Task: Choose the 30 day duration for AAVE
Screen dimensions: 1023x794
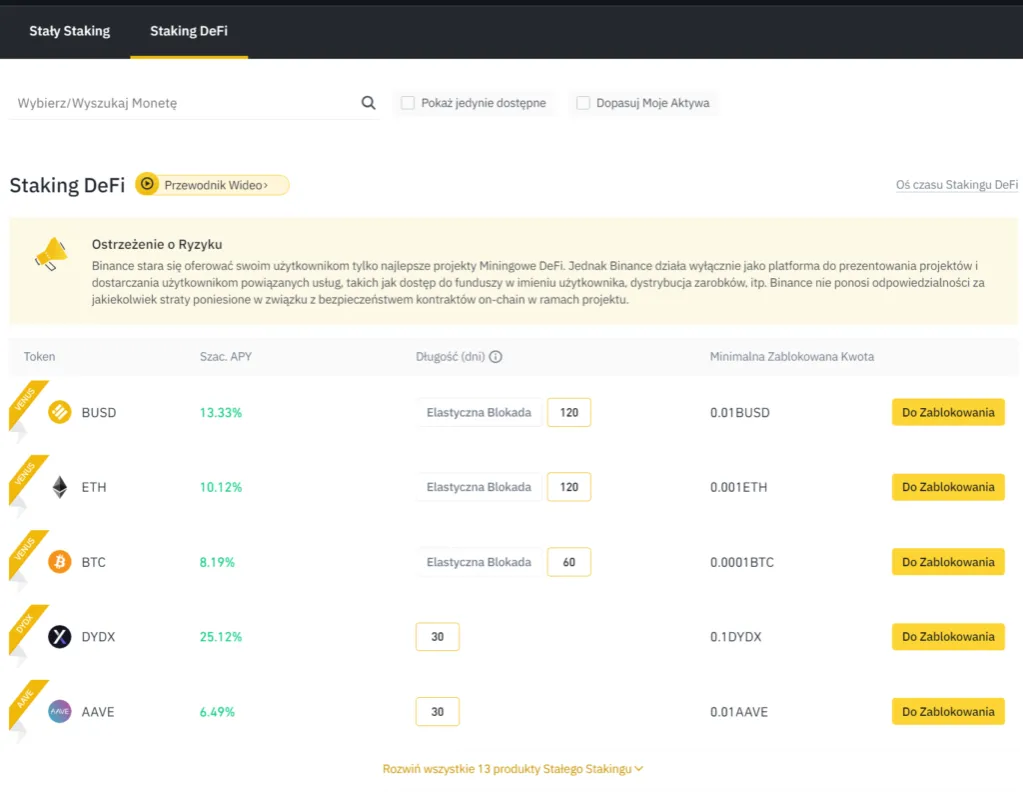Action: (x=437, y=711)
